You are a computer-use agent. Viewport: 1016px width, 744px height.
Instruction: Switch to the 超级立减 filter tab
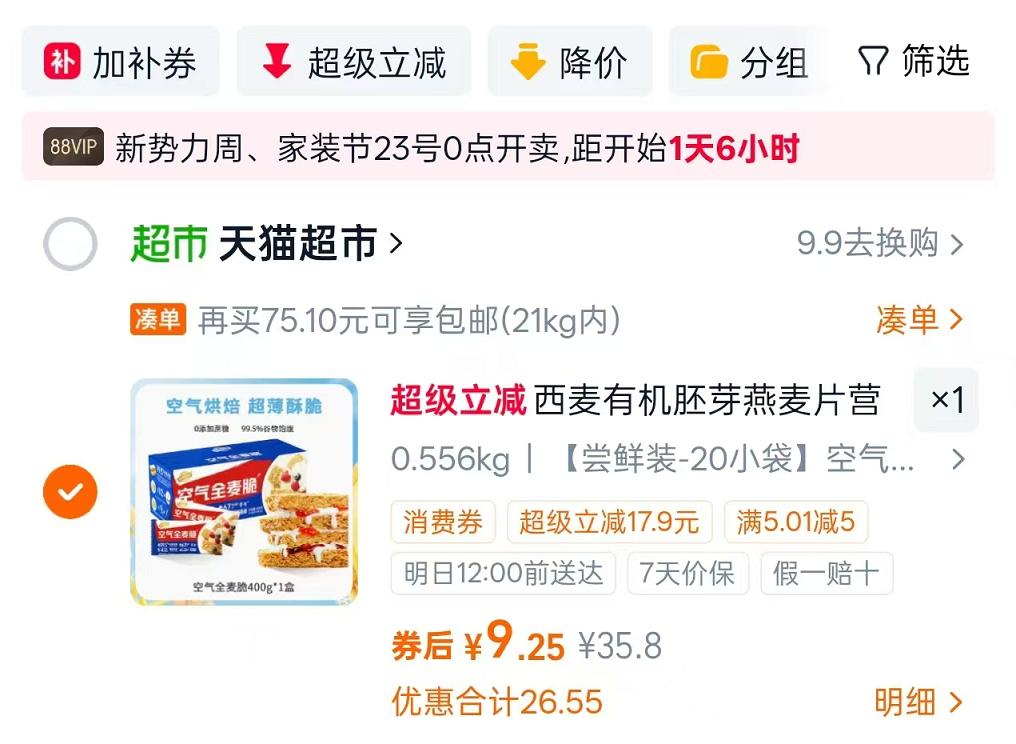(354, 62)
